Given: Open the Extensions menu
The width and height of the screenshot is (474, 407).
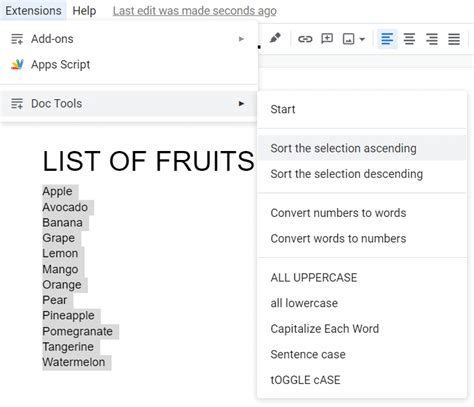Looking at the screenshot, I should [x=33, y=11].
